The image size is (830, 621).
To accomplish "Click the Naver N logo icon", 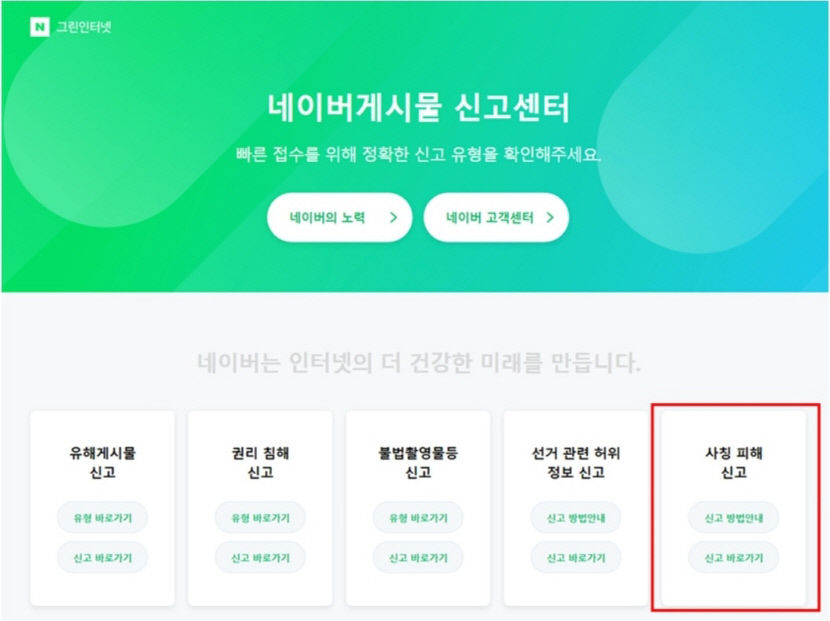I will [39, 27].
